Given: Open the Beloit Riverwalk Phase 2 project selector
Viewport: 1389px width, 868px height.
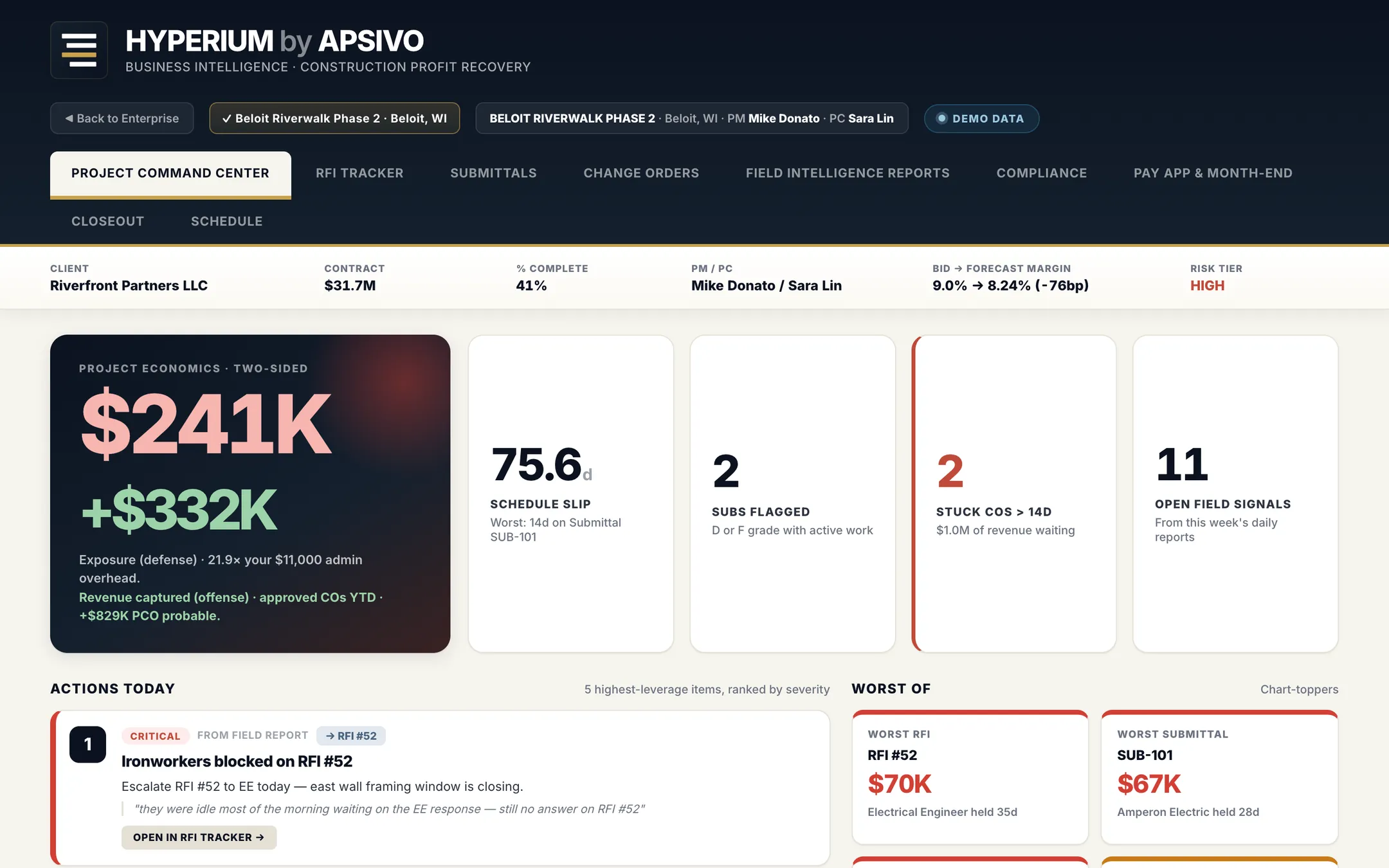Looking at the screenshot, I should [334, 118].
